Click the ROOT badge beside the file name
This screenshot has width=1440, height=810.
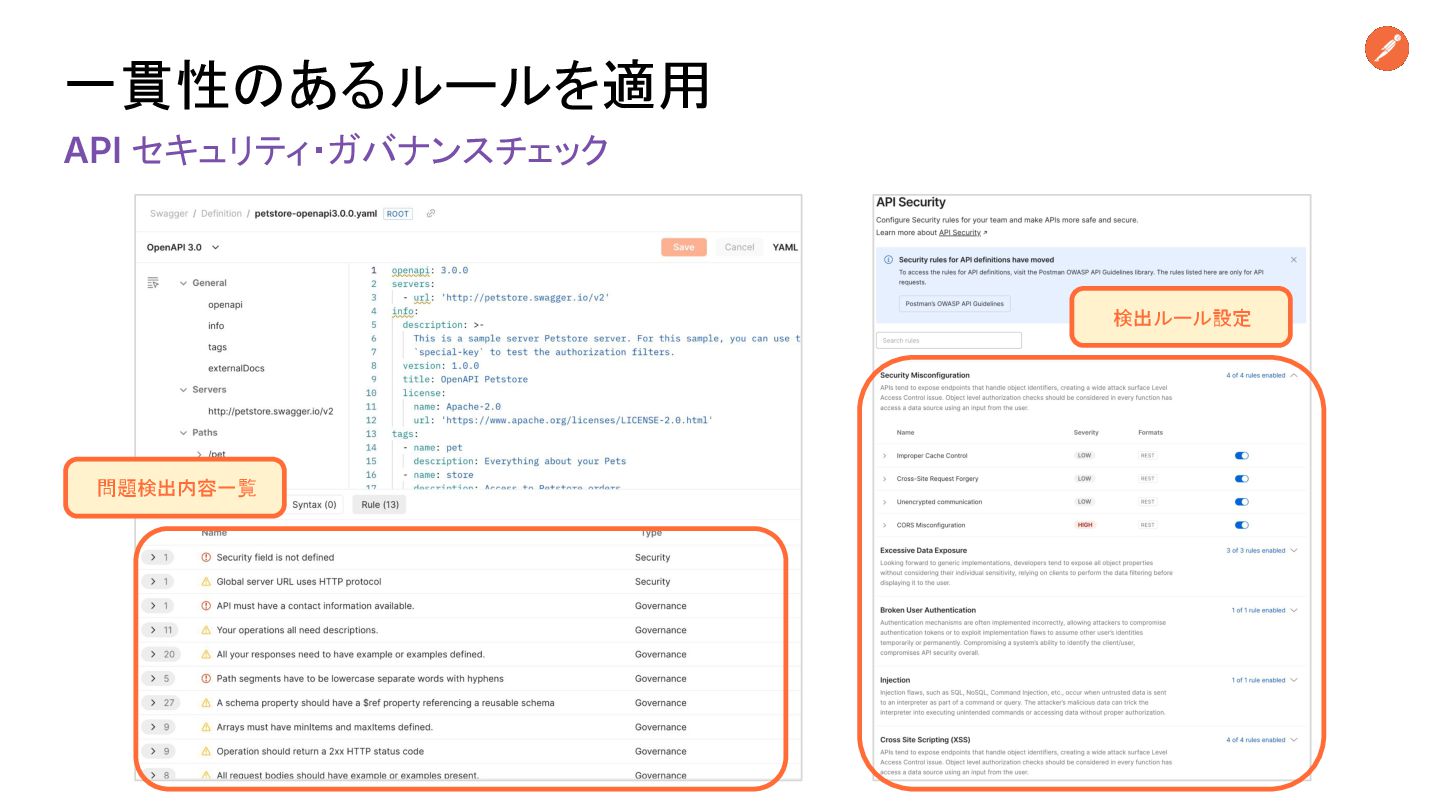[398, 213]
